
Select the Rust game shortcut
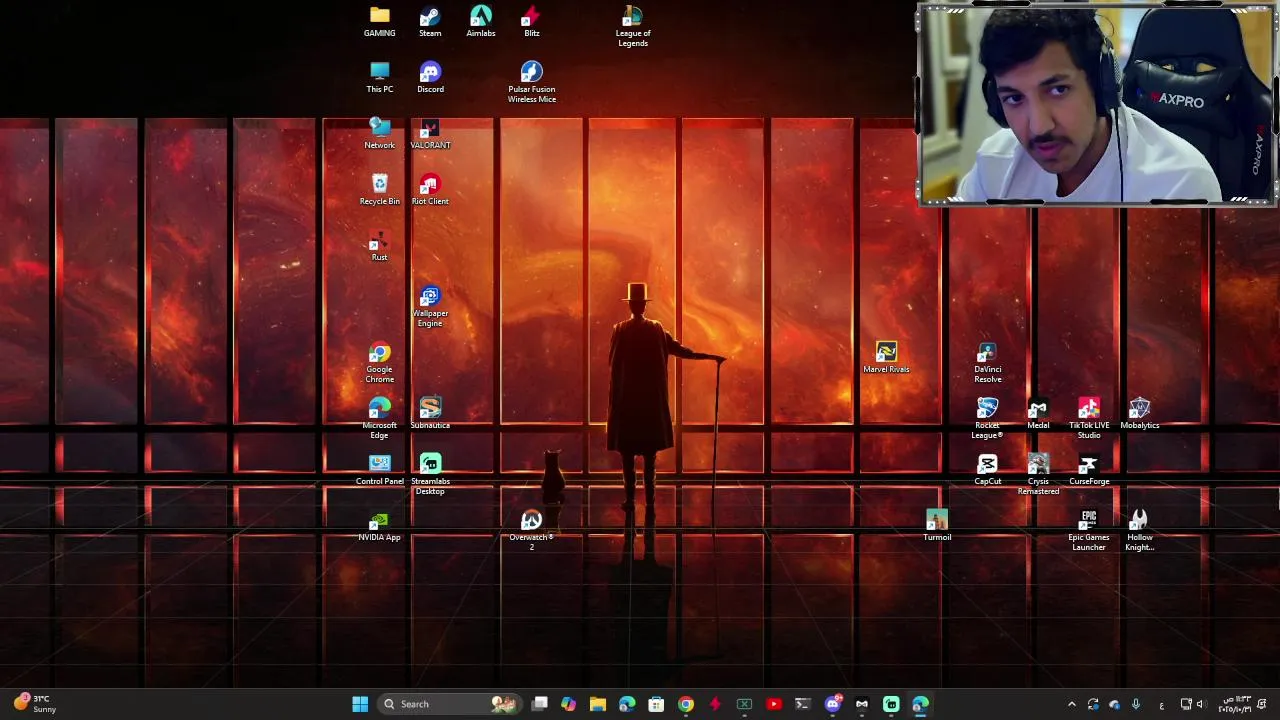coord(379,246)
